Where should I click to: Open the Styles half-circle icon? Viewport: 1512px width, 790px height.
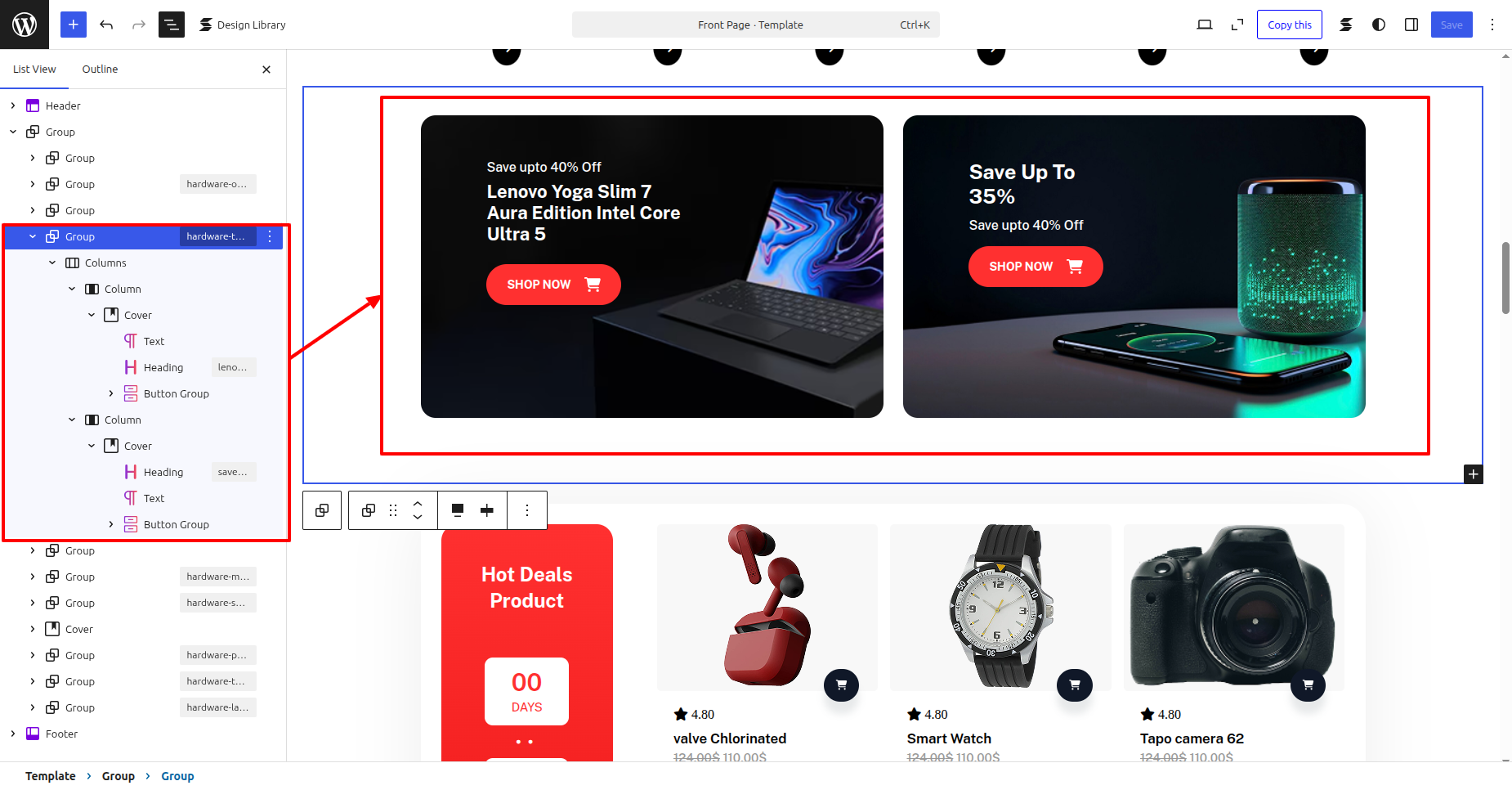point(1379,25)
